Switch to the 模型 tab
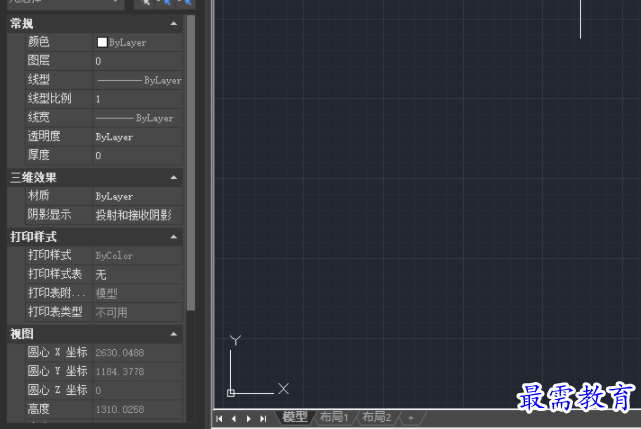 pyautogui.click(x=295, y=417)
